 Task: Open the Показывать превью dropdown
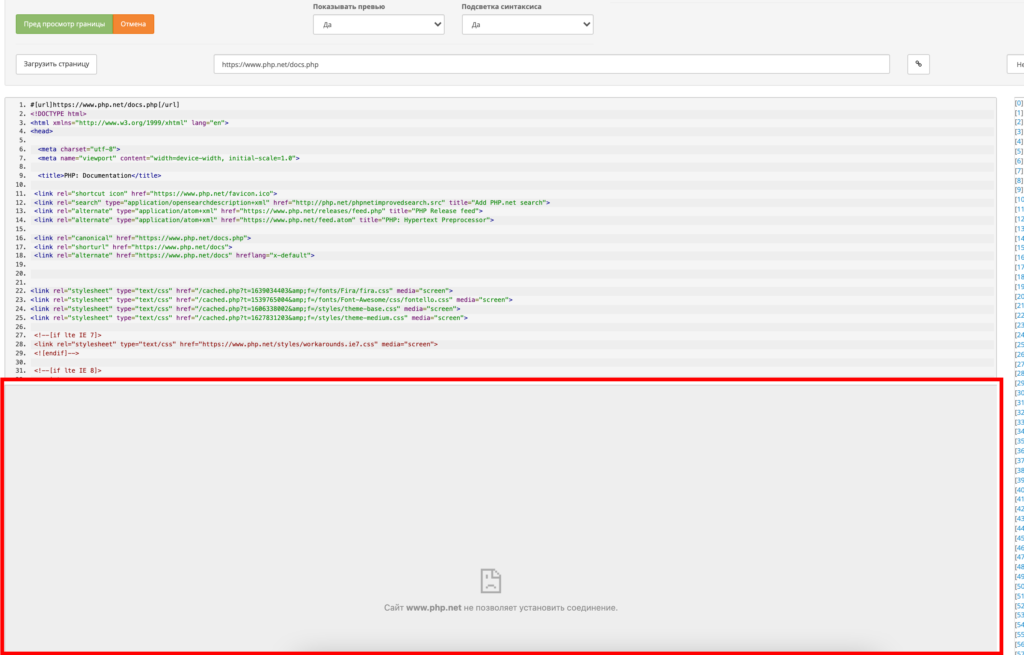(x=379, y=25)
